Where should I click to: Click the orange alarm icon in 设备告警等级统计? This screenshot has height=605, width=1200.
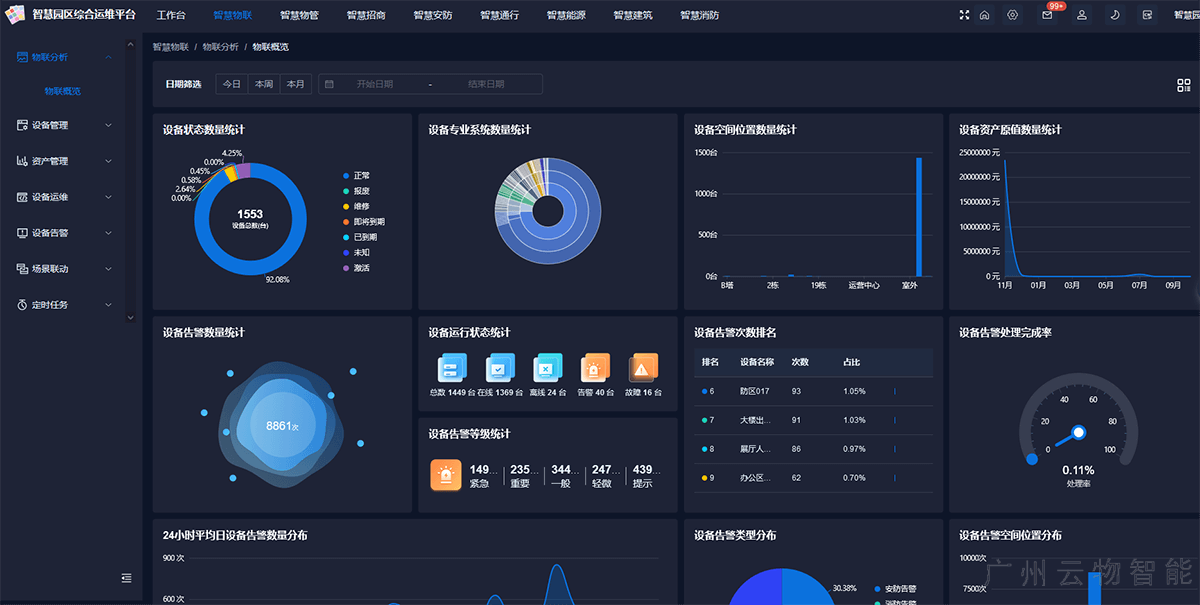[x=446, y=475]
